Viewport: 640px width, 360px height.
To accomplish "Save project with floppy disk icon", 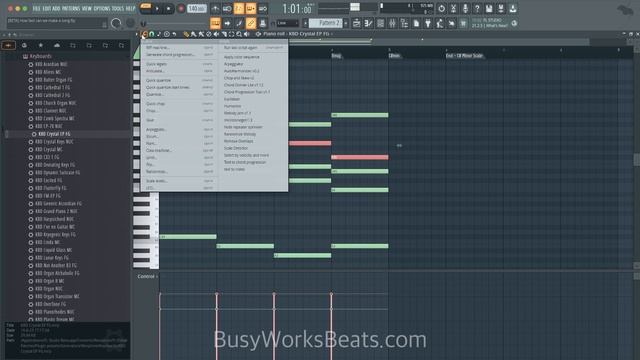I will pos(488,9).
